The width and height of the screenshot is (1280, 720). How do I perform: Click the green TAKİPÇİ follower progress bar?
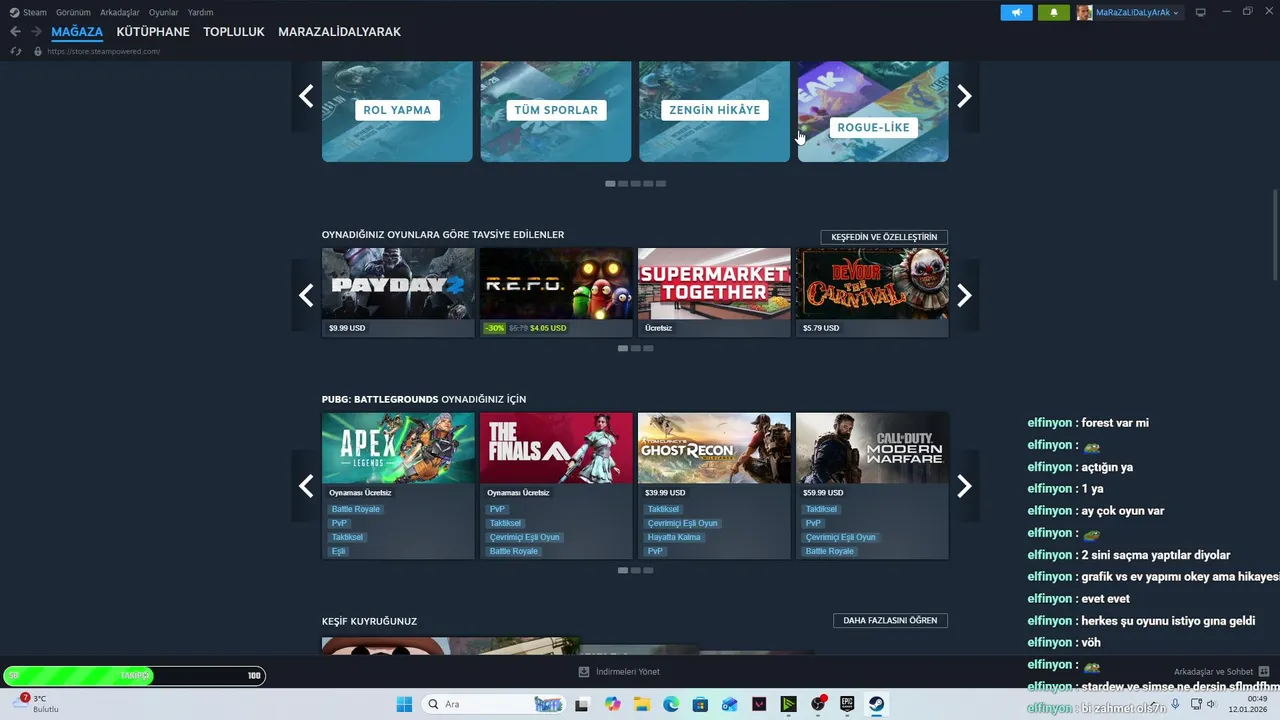point(134,676)
